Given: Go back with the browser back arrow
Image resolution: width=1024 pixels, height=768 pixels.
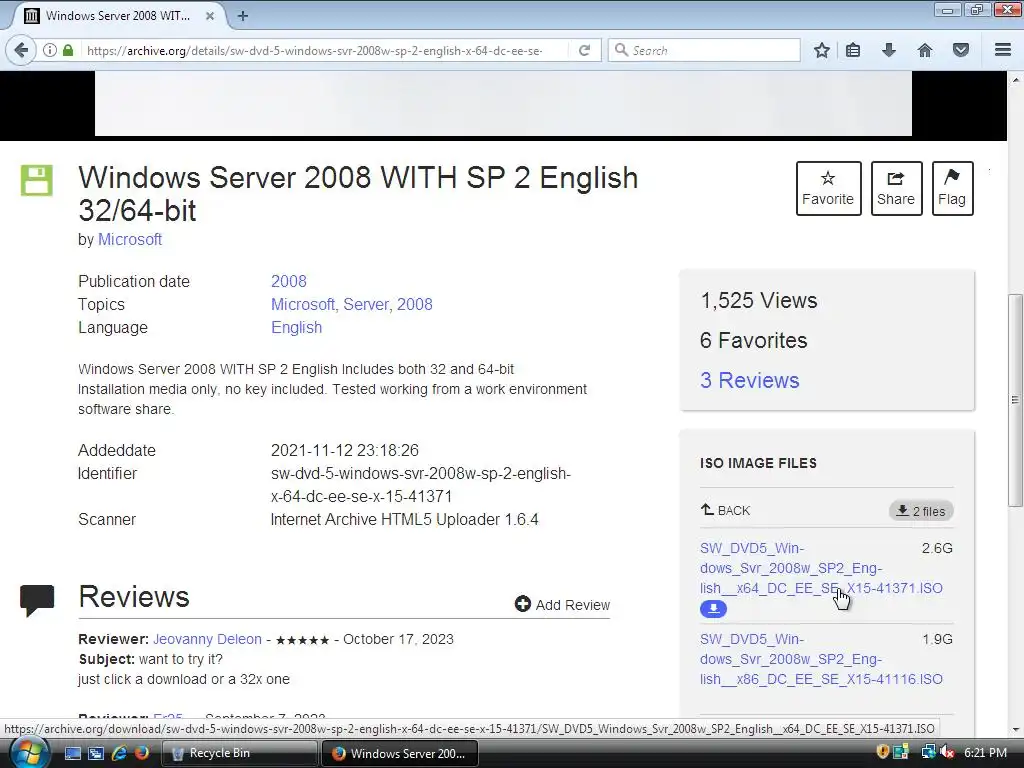Looking at the screenshot, I should (x=21, y=50).
